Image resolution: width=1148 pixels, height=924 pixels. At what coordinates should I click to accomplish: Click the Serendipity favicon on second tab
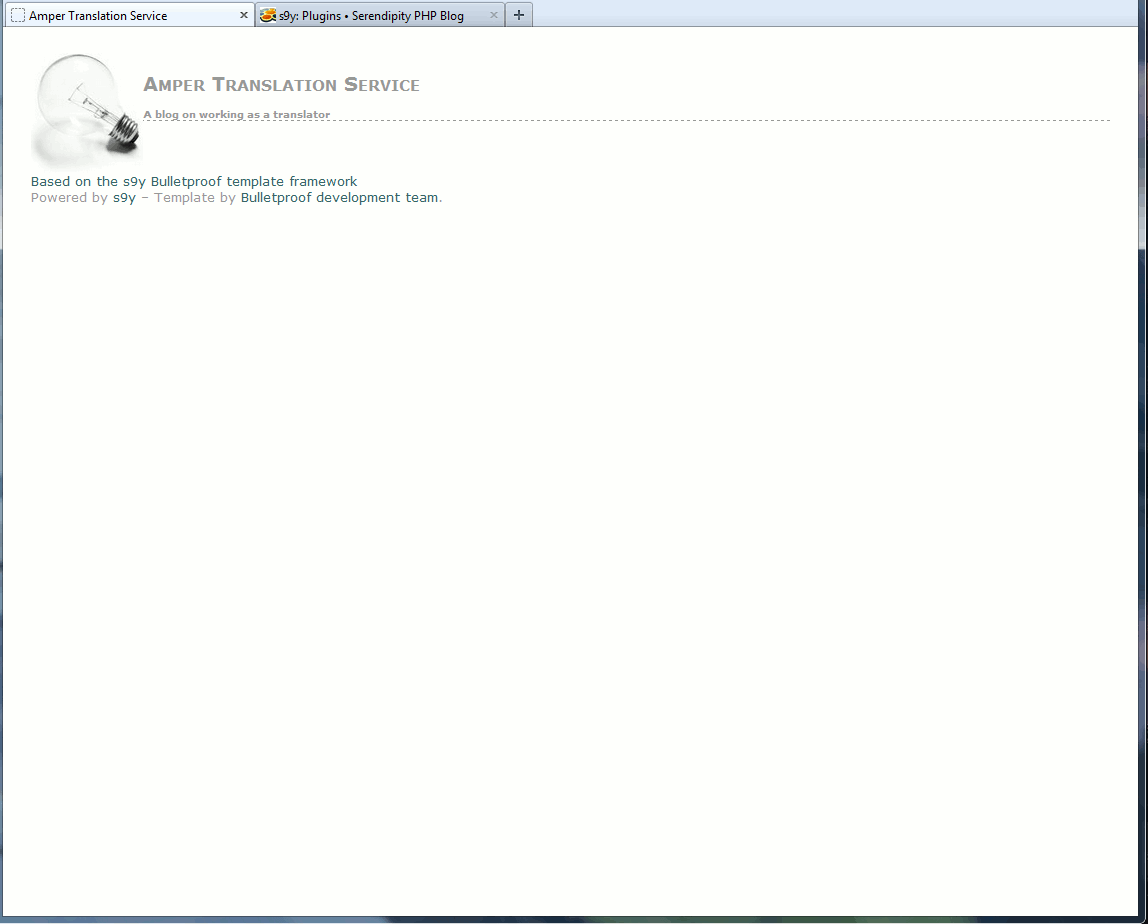267,16
